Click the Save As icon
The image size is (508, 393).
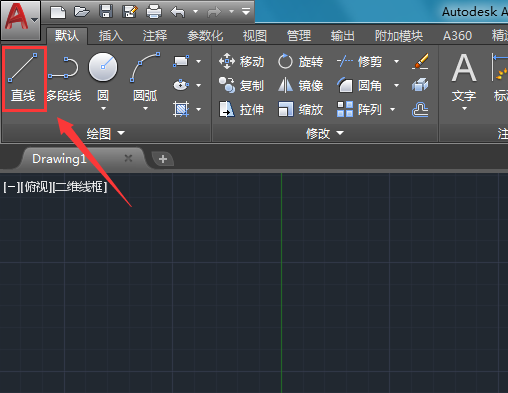130,12
